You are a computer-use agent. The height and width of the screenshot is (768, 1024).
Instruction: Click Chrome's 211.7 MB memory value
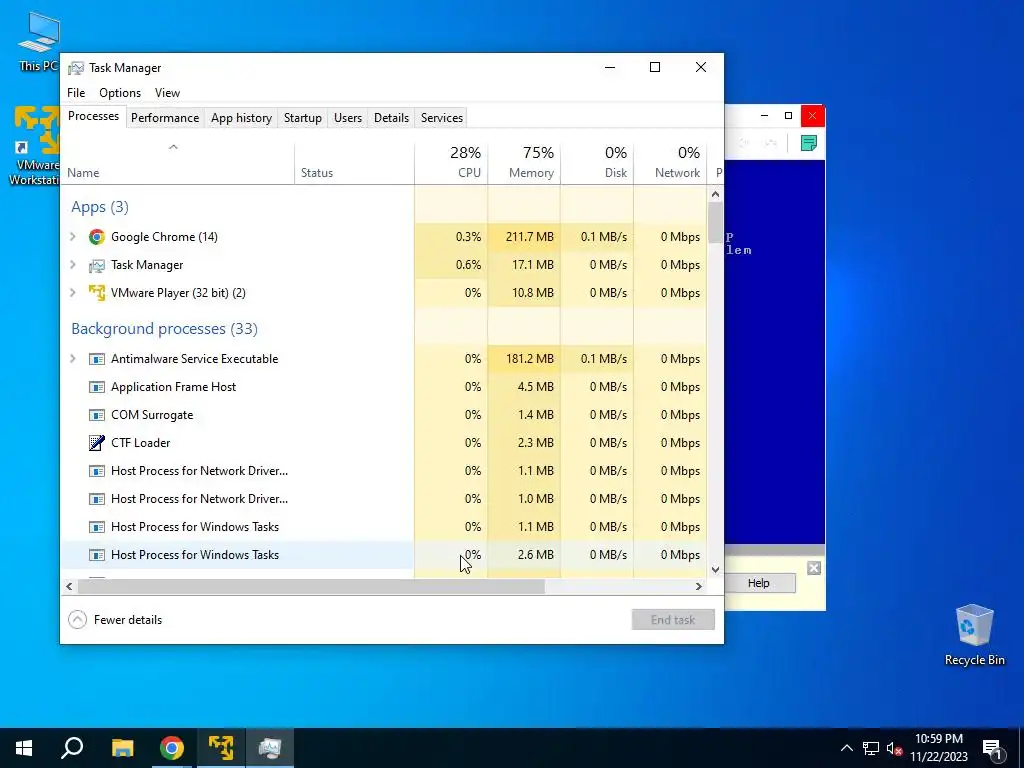point(530,237)
